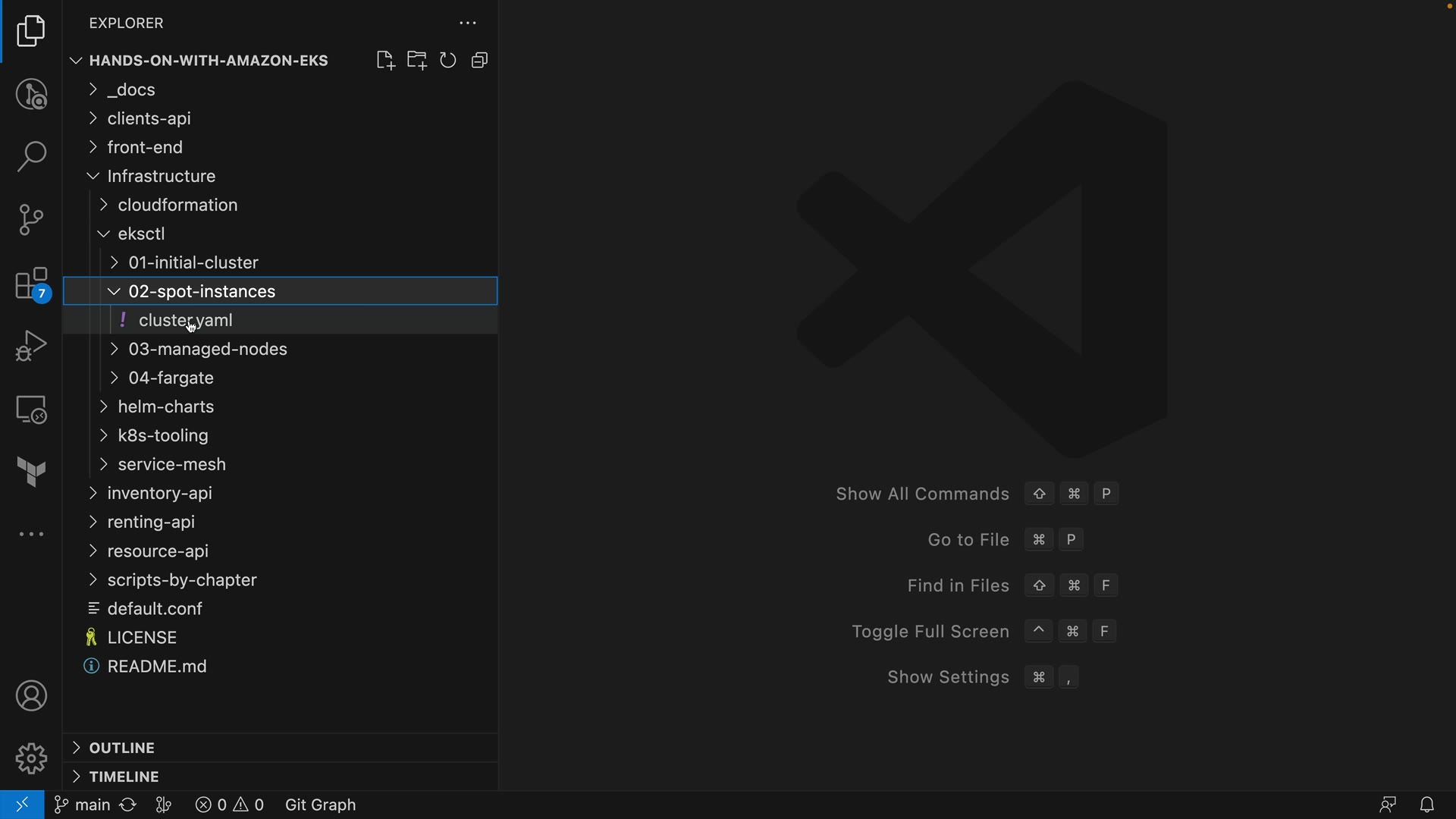Viewport: 1456px width, 819px height.
Task: Open the Source Control view
Action: pos(31,220)
